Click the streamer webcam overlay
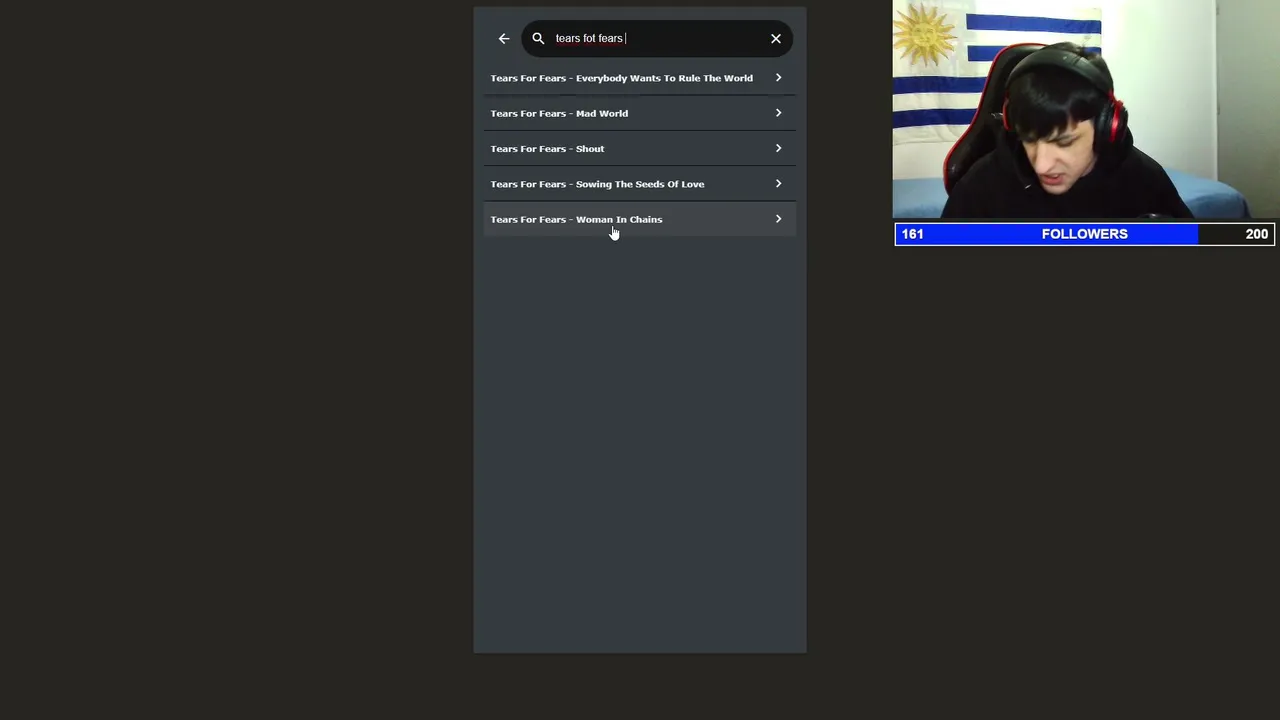 coord(1086,109)
